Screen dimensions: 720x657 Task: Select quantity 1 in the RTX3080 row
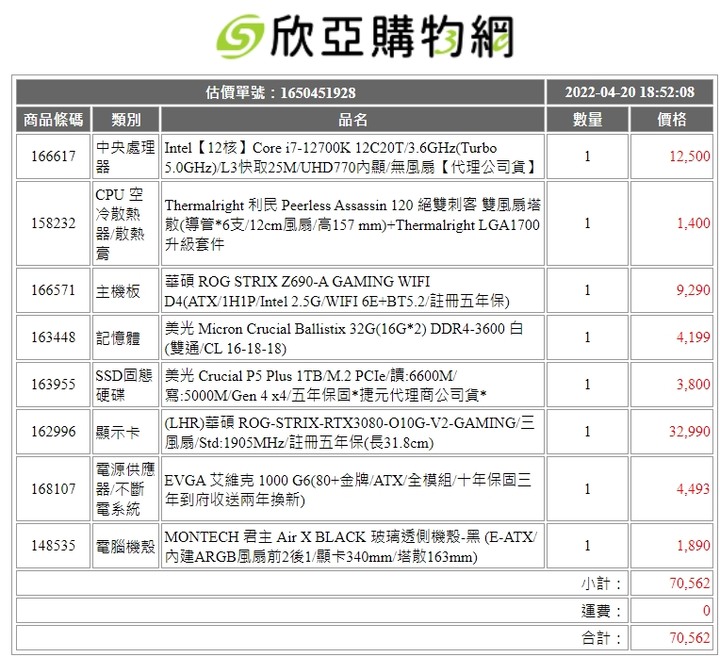[x=587, y=432]
